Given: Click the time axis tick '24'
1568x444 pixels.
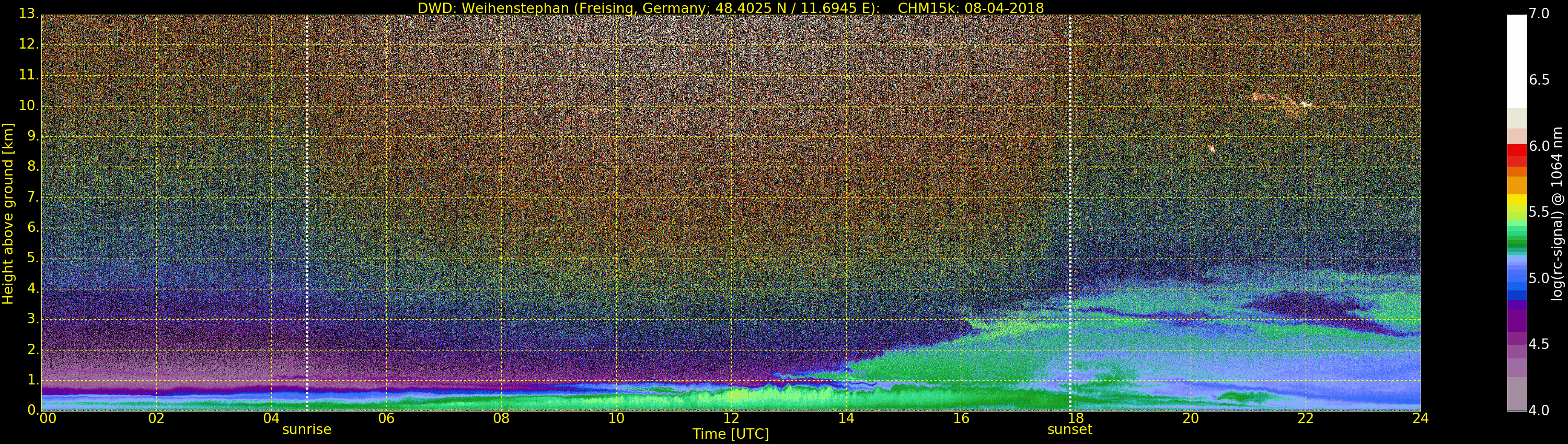Looking at the screenshot, I should tap(1421, 418).
